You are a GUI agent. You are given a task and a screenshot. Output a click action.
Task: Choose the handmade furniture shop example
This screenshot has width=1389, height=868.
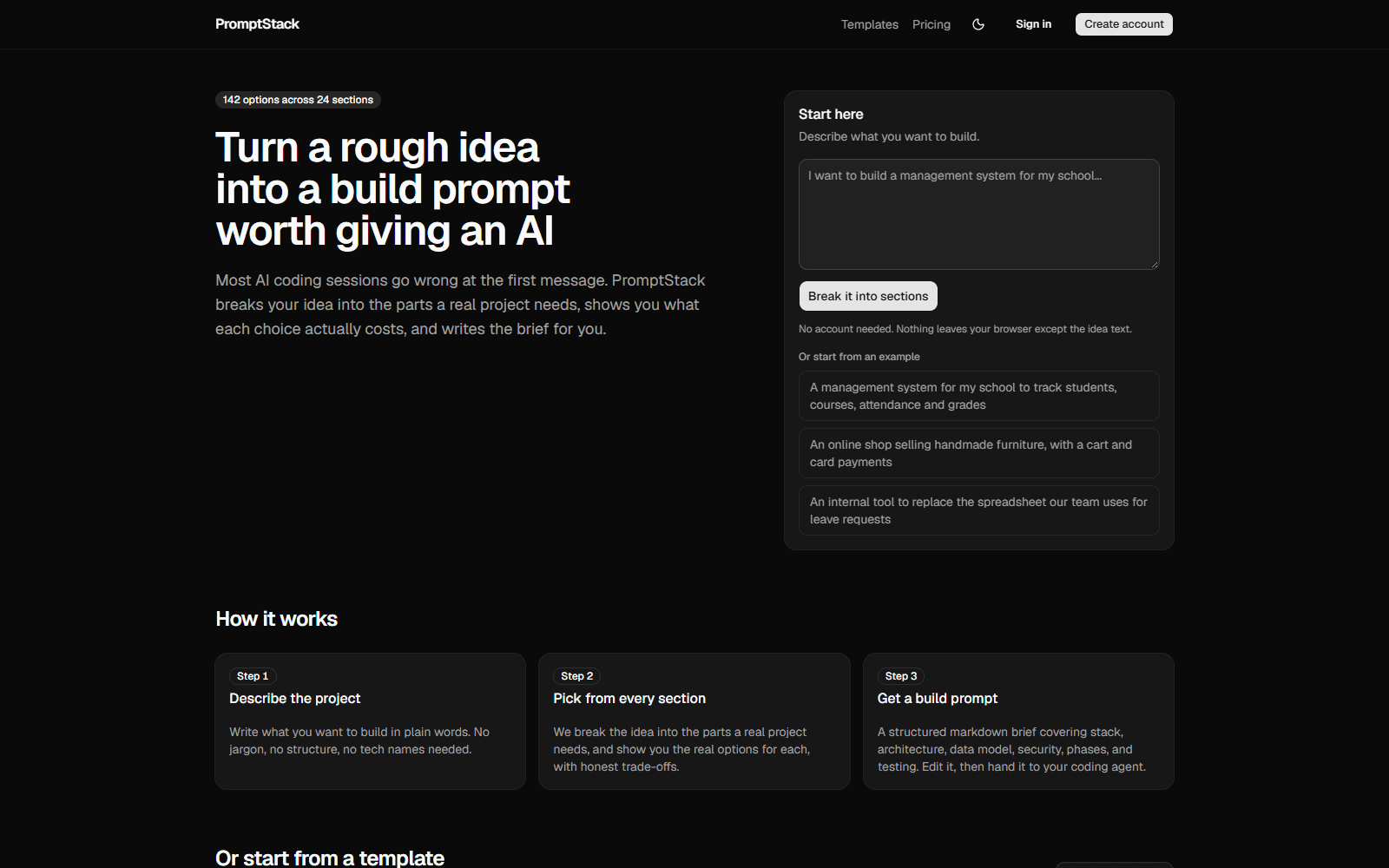[978, 453]
